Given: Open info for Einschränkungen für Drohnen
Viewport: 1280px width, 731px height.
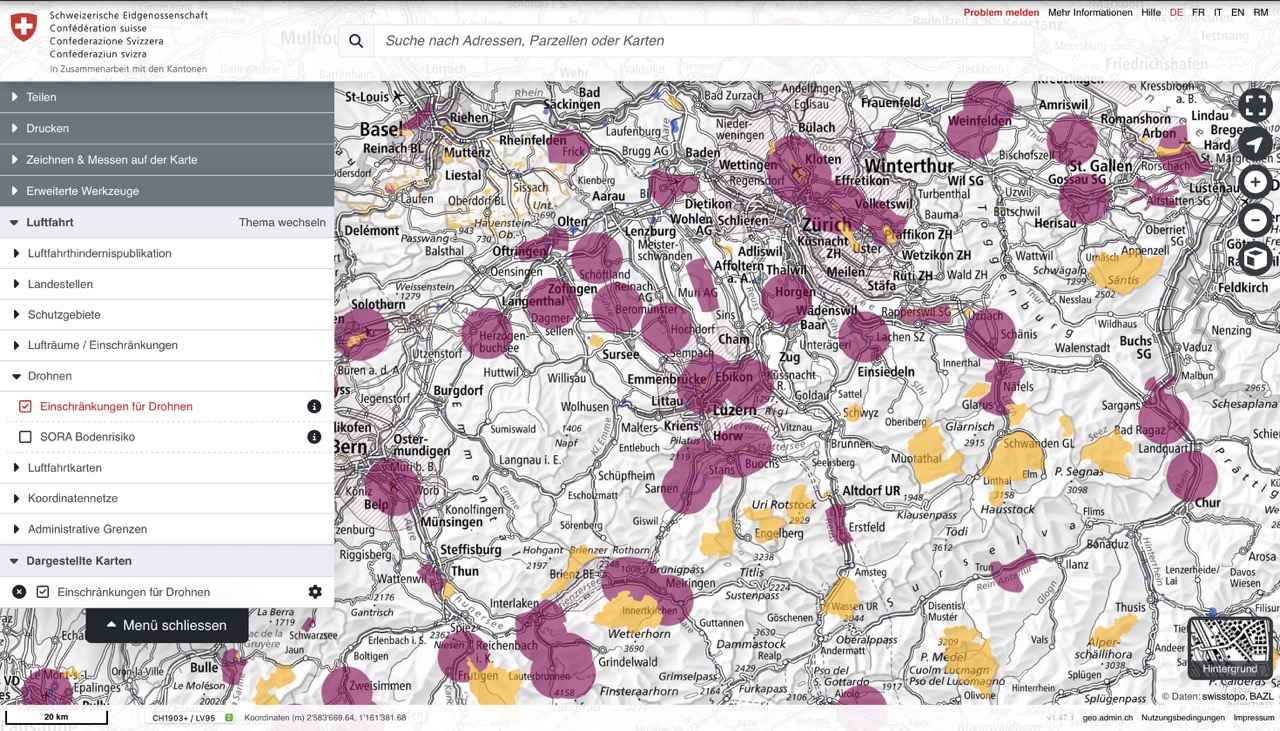Looking at the screenshot, I should coord(314,406).
